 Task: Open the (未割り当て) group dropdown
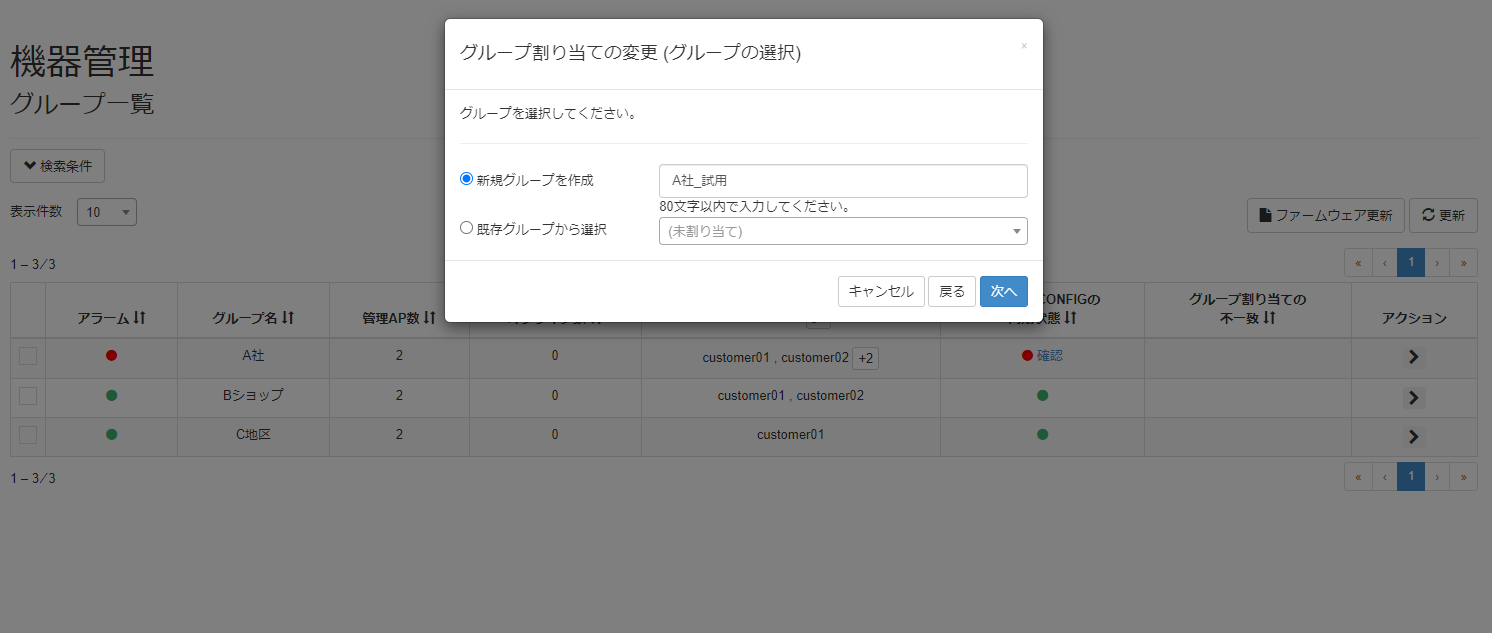pyautogui.click(x=843, y=231)
